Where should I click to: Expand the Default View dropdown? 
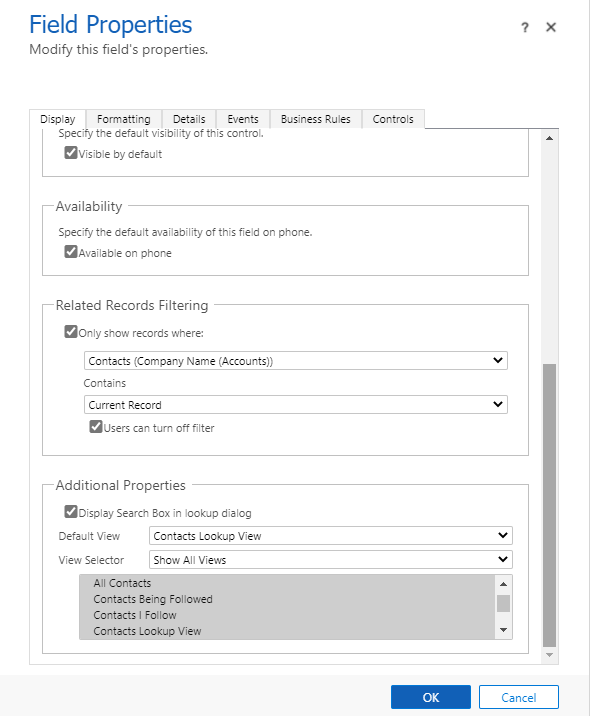(331, 536)
